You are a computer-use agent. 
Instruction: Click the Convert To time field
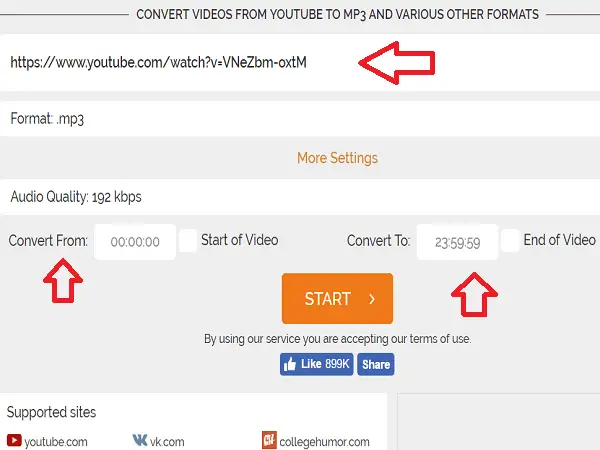[x=457, y=242]
